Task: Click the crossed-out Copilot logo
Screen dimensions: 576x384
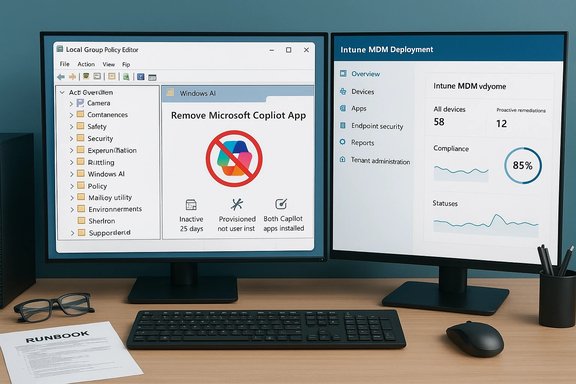Action: (234, 159)
